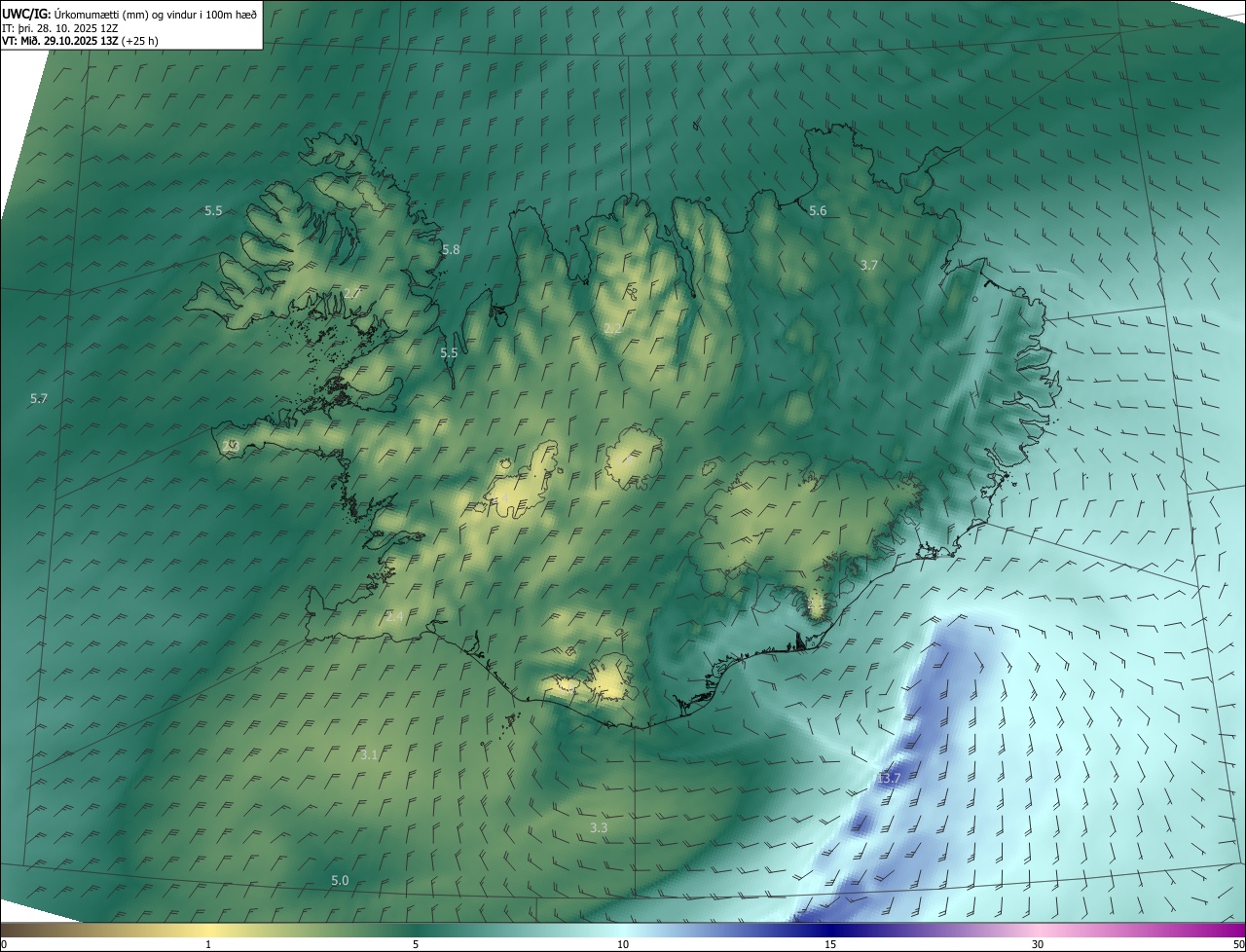Select the 3.3 value south of Iceland

pyautogui.click(x=599, y=827)
